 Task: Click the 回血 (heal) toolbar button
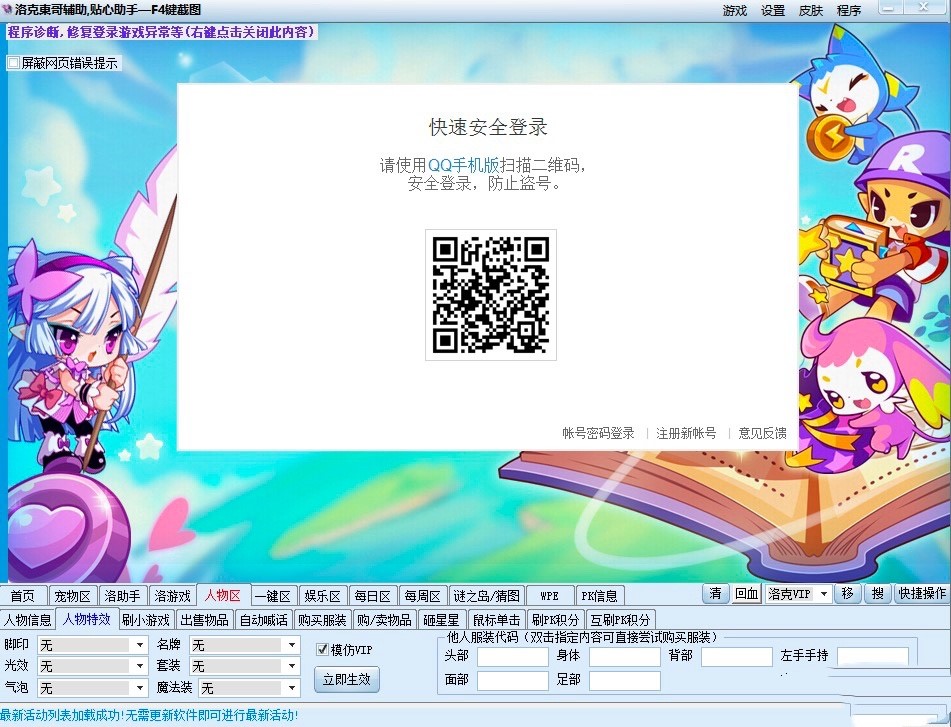pos(748,593)
